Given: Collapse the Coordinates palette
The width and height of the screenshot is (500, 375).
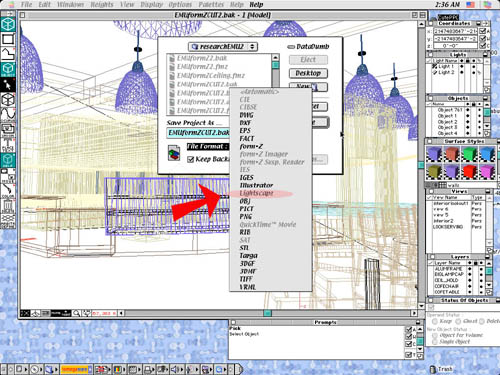Looking at the screenshot, I should 479,24.
